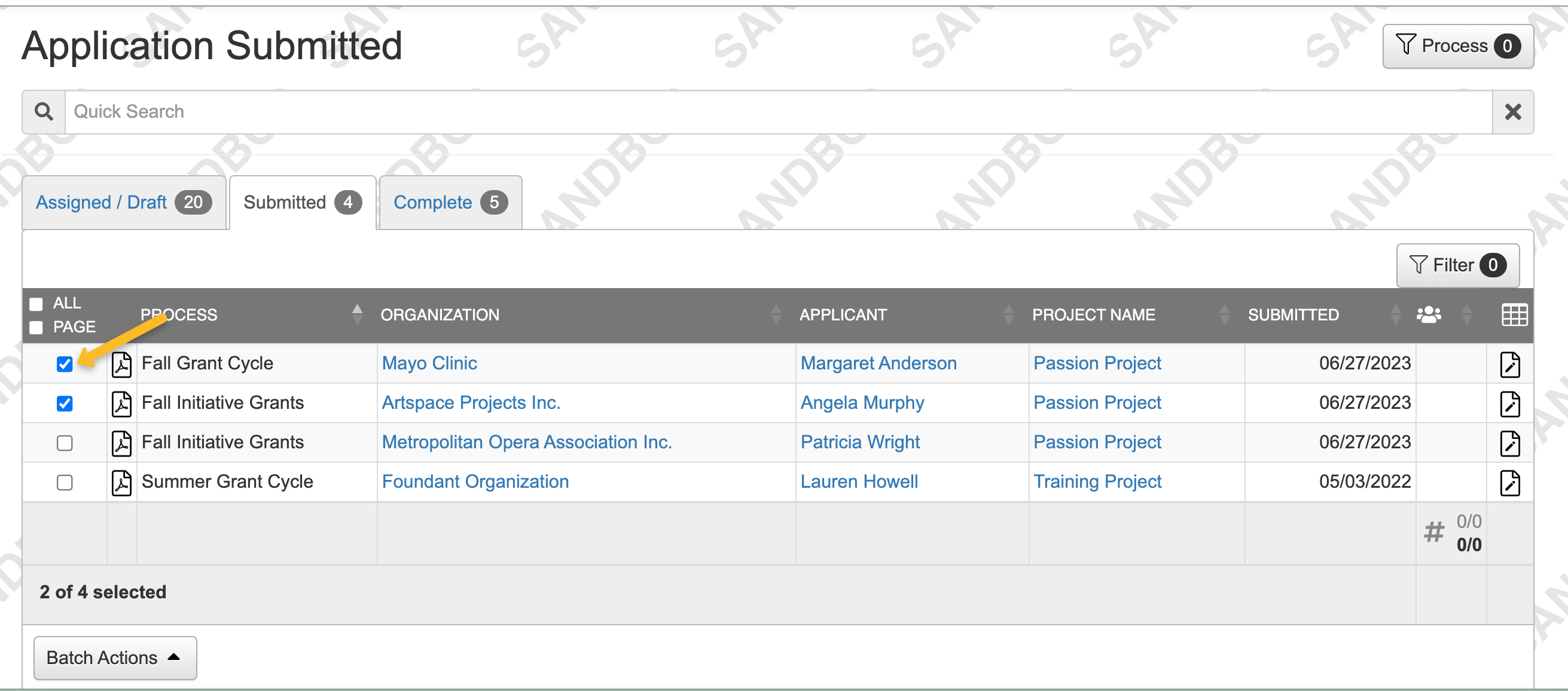This screenshot has height=691, width=1568.
Task: Click the Process filter button
Action: [1457, 45]
